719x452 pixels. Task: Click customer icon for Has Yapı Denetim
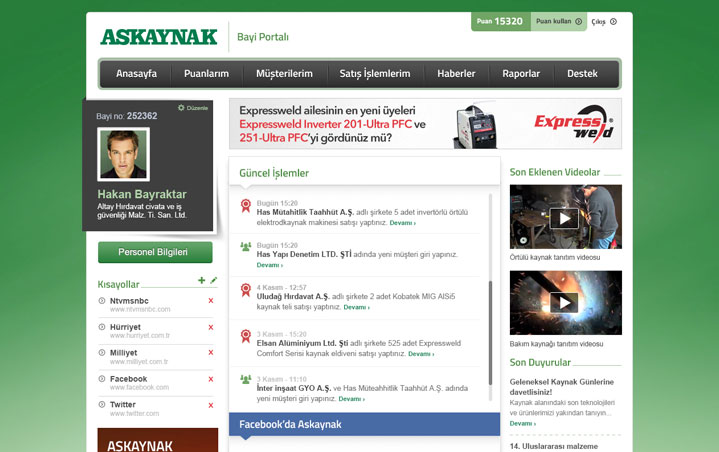pos(246,247)
